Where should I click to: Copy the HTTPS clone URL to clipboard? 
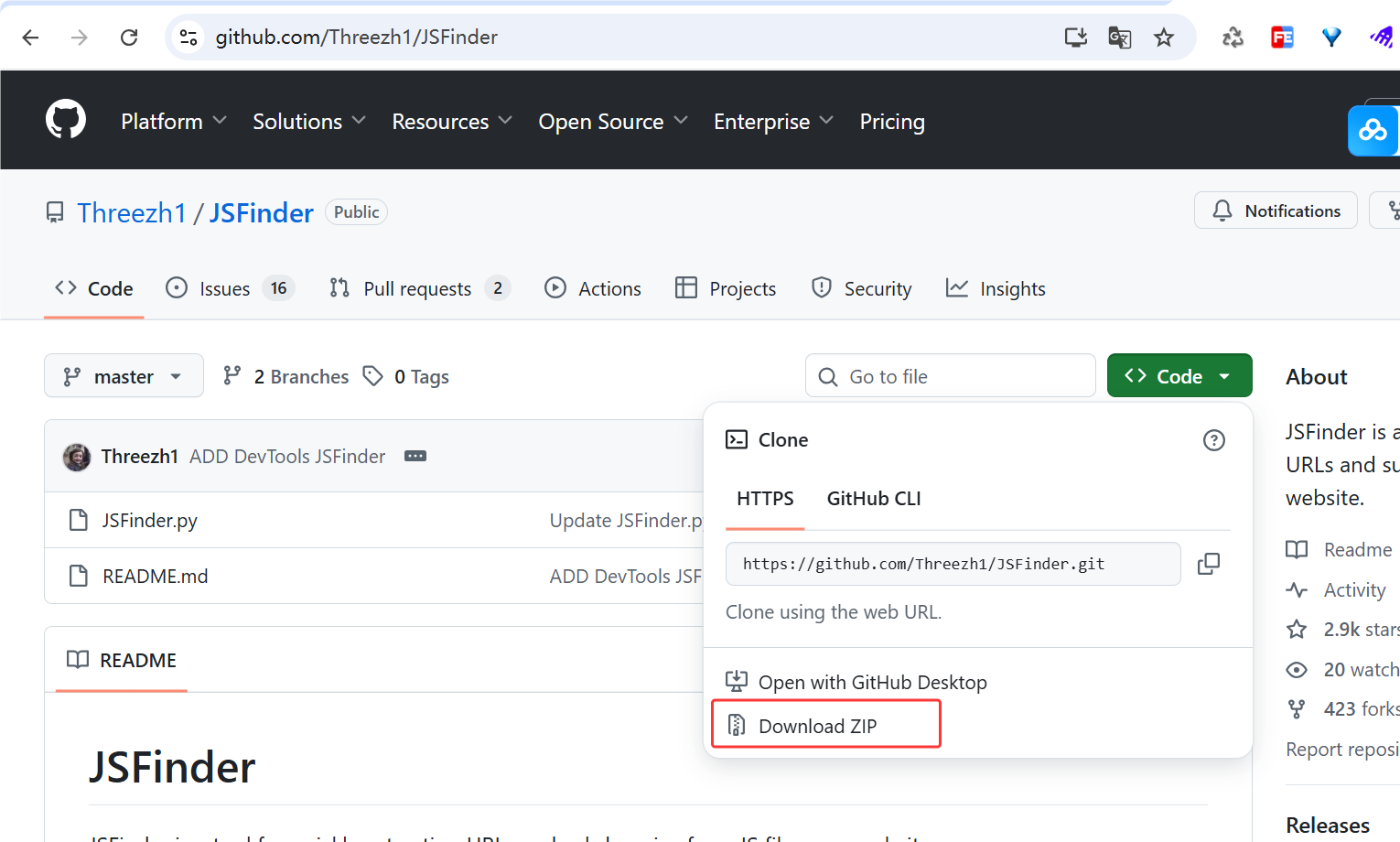point(1209,564)
